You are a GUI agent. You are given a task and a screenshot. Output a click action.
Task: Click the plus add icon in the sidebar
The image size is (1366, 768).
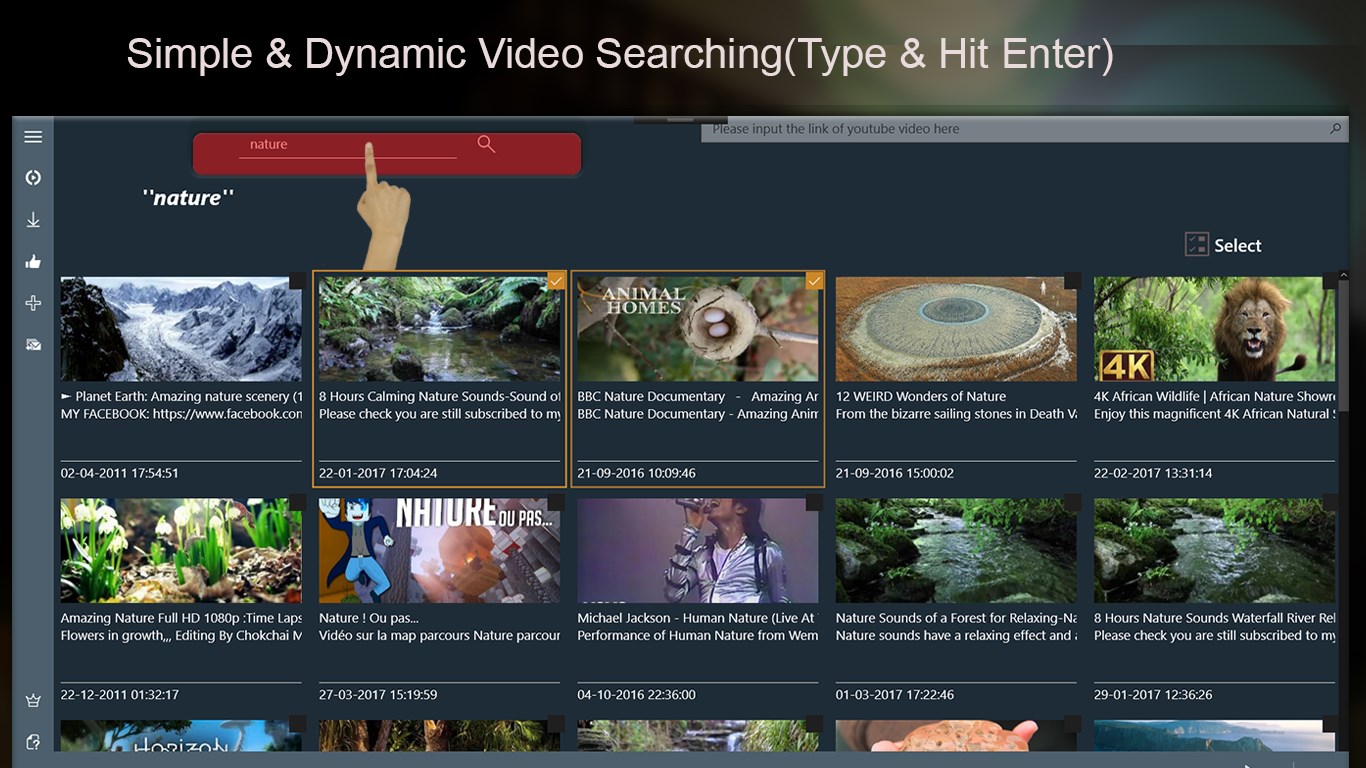33,303
